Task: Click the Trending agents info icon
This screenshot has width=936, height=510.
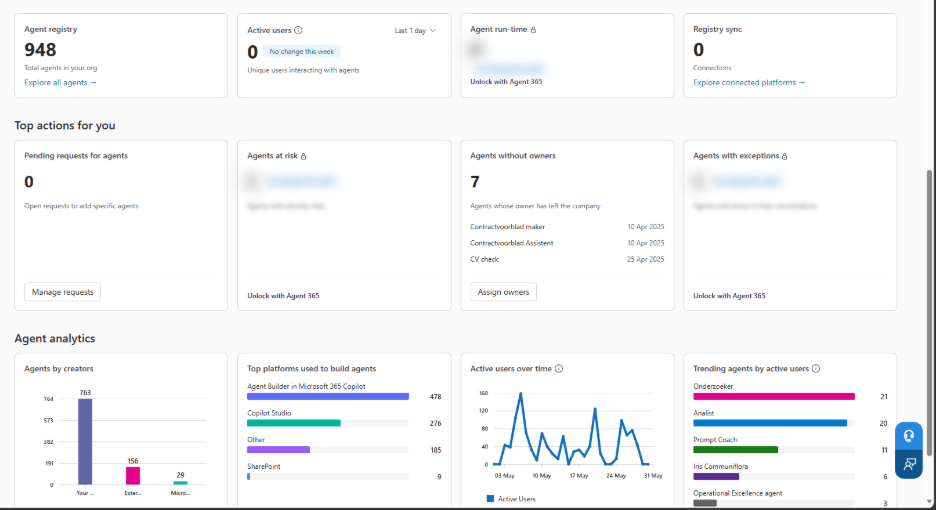Action: (x=816, y=368)
